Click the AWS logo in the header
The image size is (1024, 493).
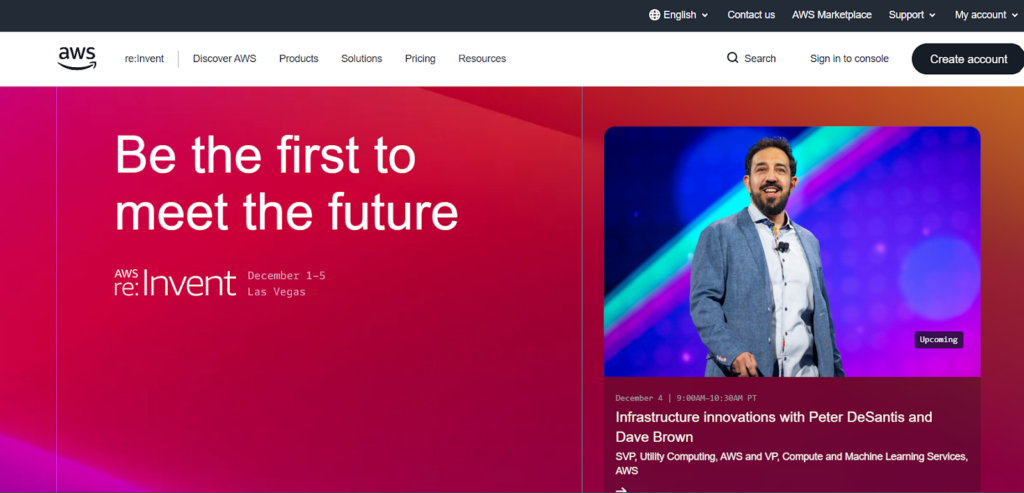pyautogui.click(x=77, y=59)
